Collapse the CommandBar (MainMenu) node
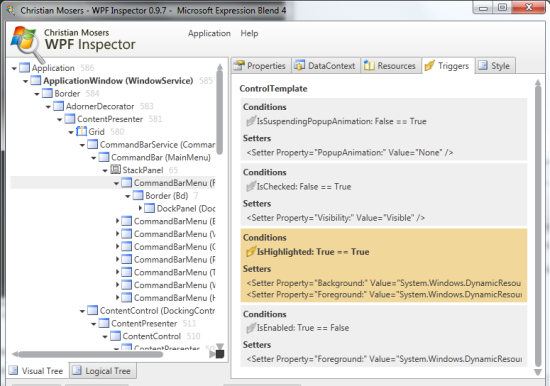The image size is (550, 386). 94,158
